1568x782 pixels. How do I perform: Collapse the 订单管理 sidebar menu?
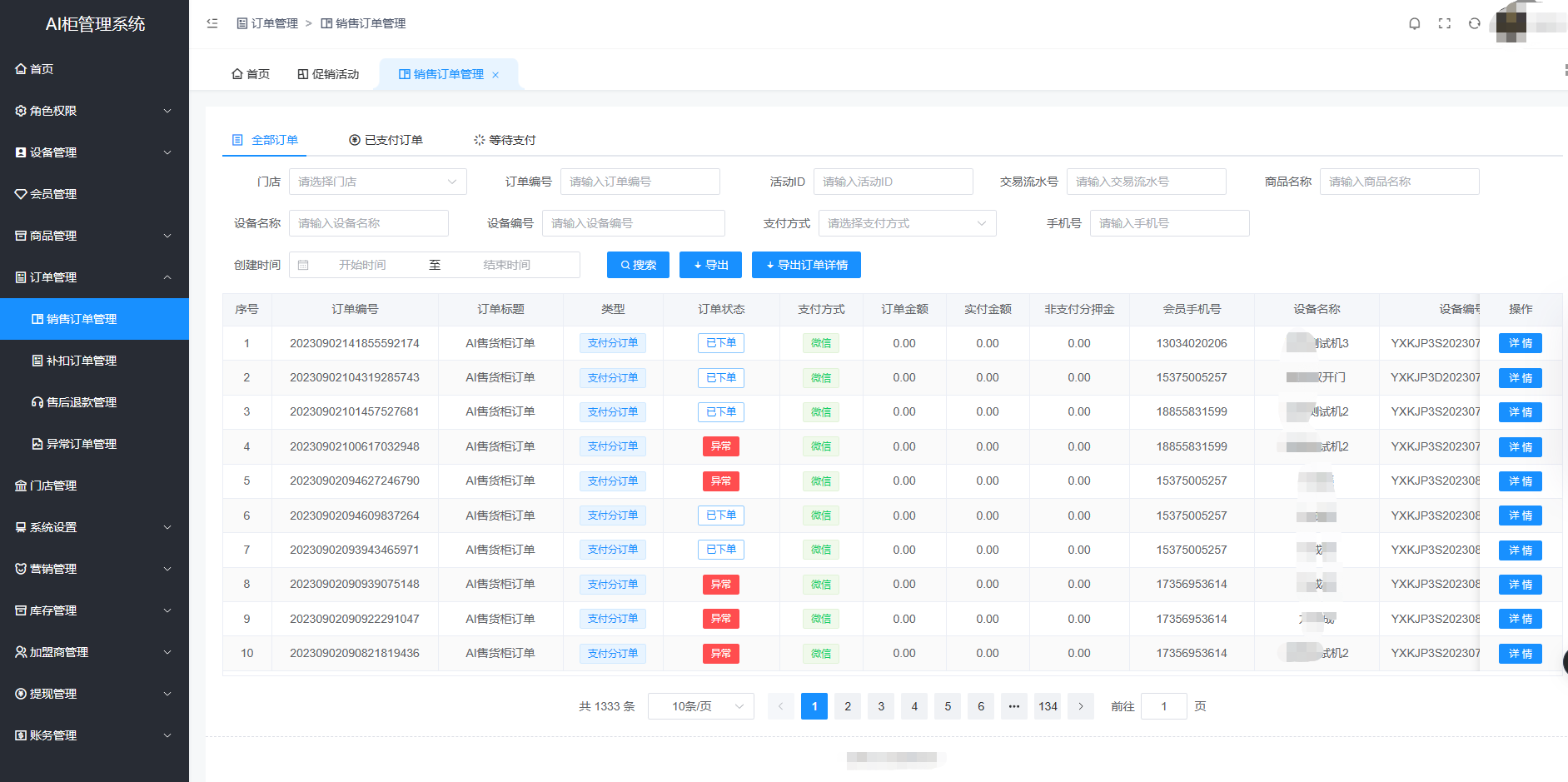pyautogui.click(x=94, y=277)
